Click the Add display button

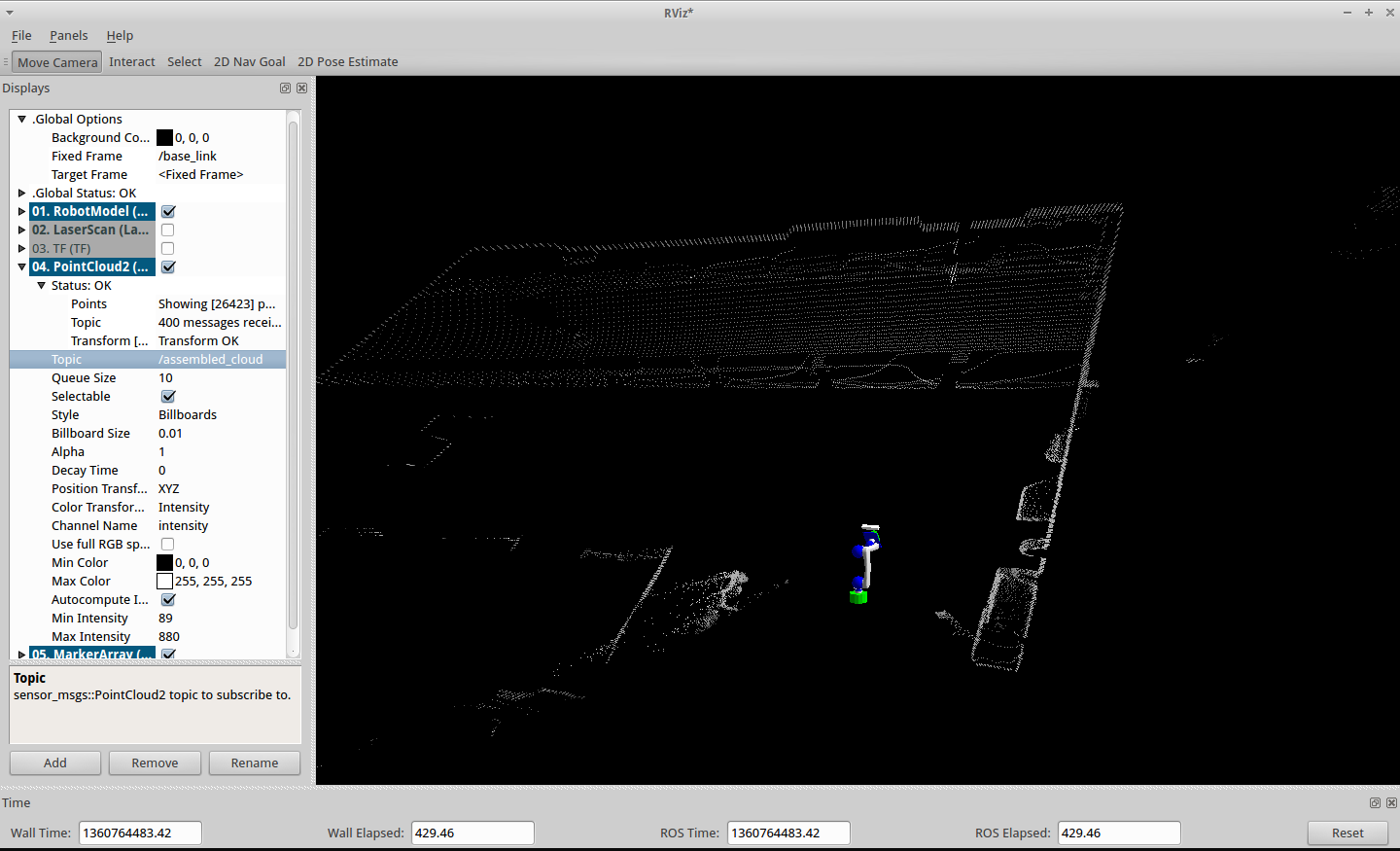(x=55, y=762)
